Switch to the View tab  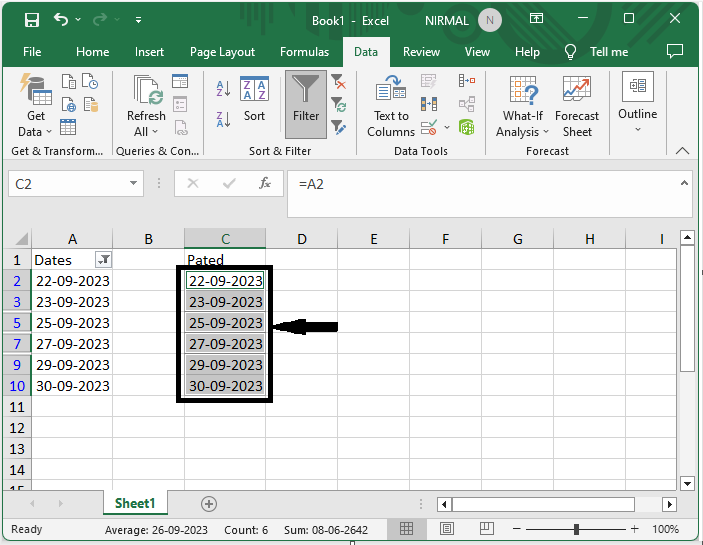pos(477,52)
